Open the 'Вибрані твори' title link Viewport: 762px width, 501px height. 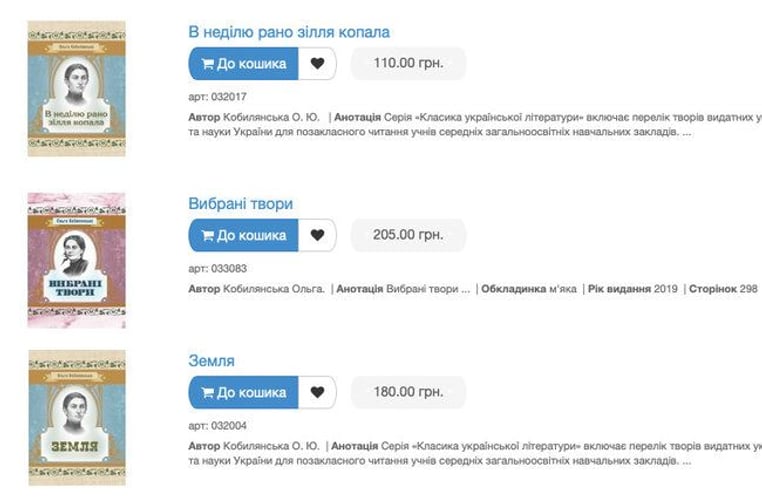pyautogui.click(x=241, y=204)
